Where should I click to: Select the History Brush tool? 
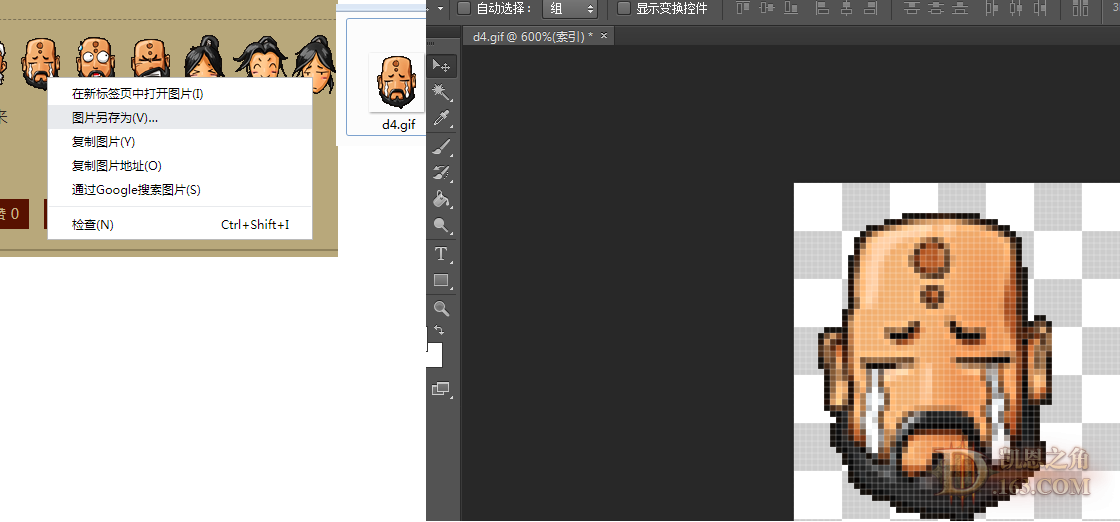pyautogui.click(x=441, y=172)
